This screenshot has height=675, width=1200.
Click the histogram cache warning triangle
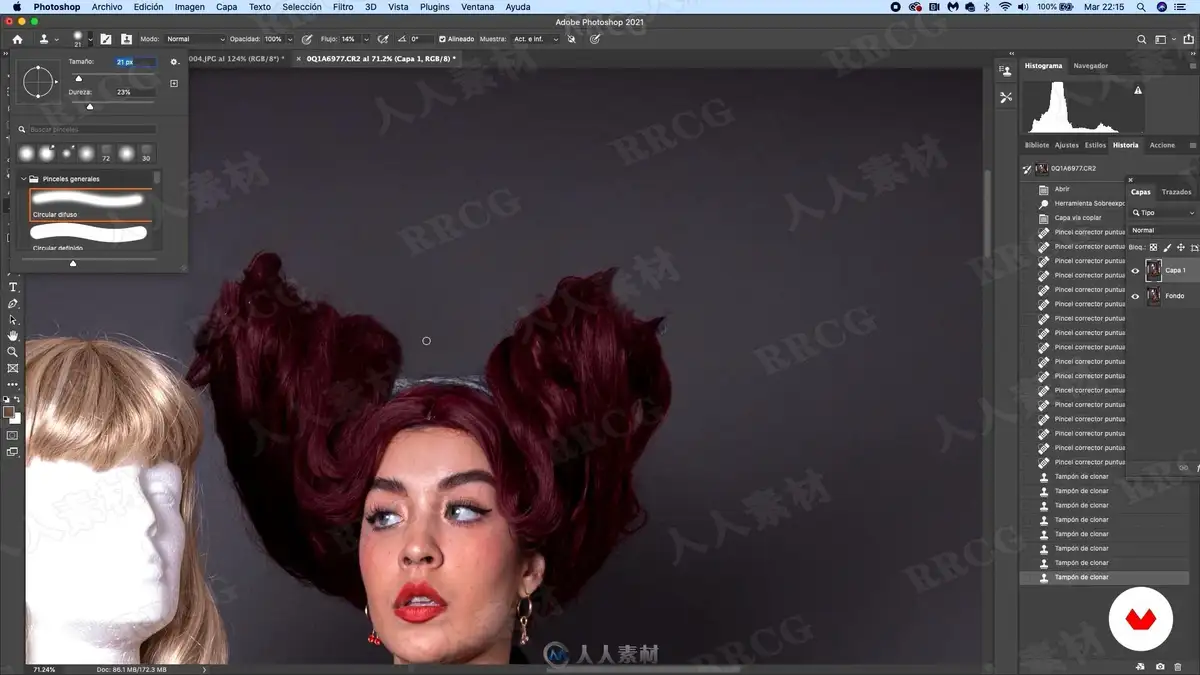tap(1138, 90)
